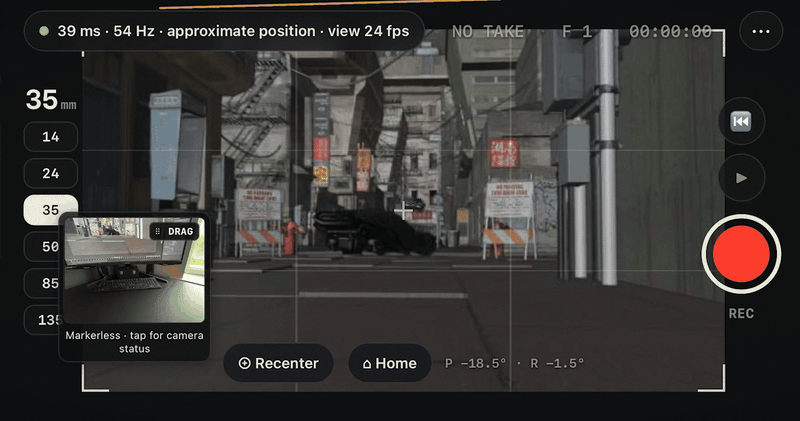800x421 pixels.
Task: Click the F 1 frame counter
Action: click(x=577, y=32)
